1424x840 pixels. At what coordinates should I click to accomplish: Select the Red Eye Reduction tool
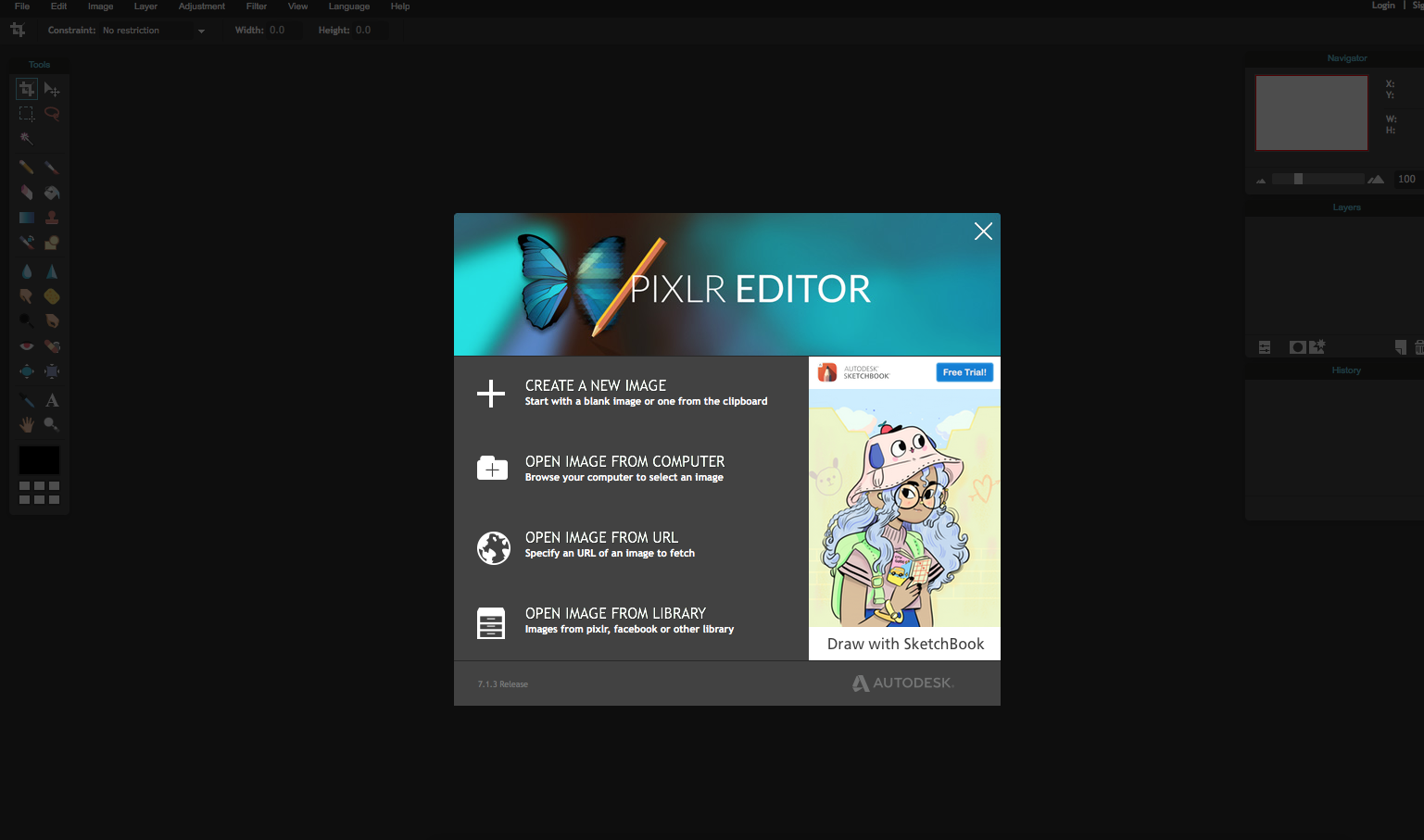[x=27, y=346]
